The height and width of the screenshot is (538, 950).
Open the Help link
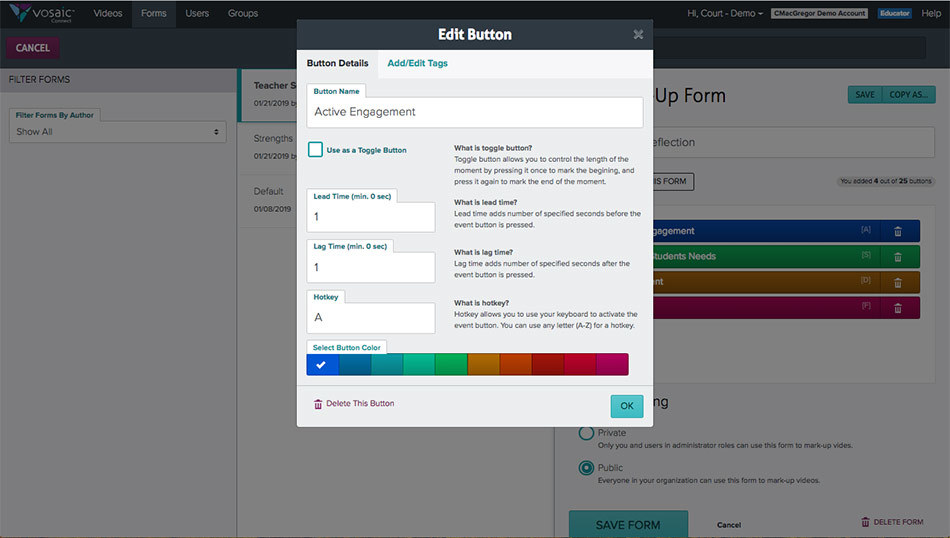(931, 13)
